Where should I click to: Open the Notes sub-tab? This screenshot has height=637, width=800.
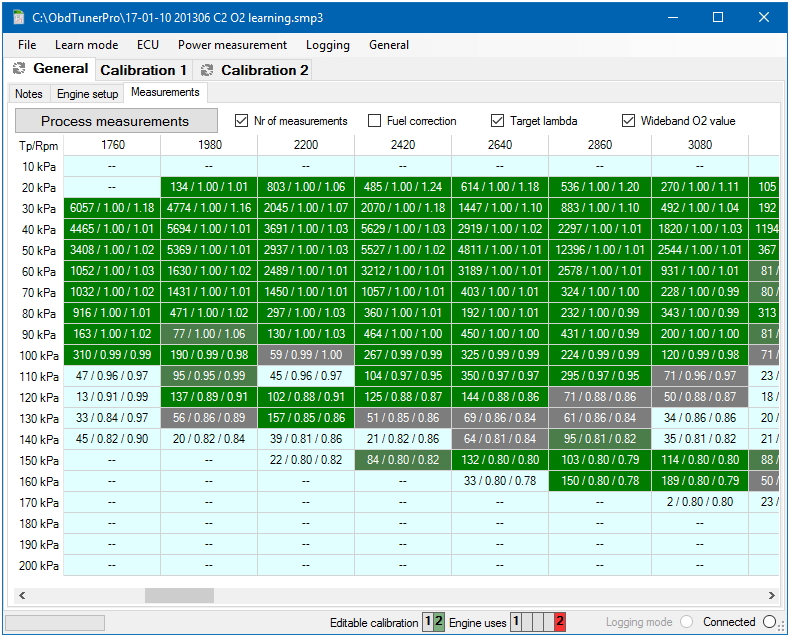[x=29, y=94]
